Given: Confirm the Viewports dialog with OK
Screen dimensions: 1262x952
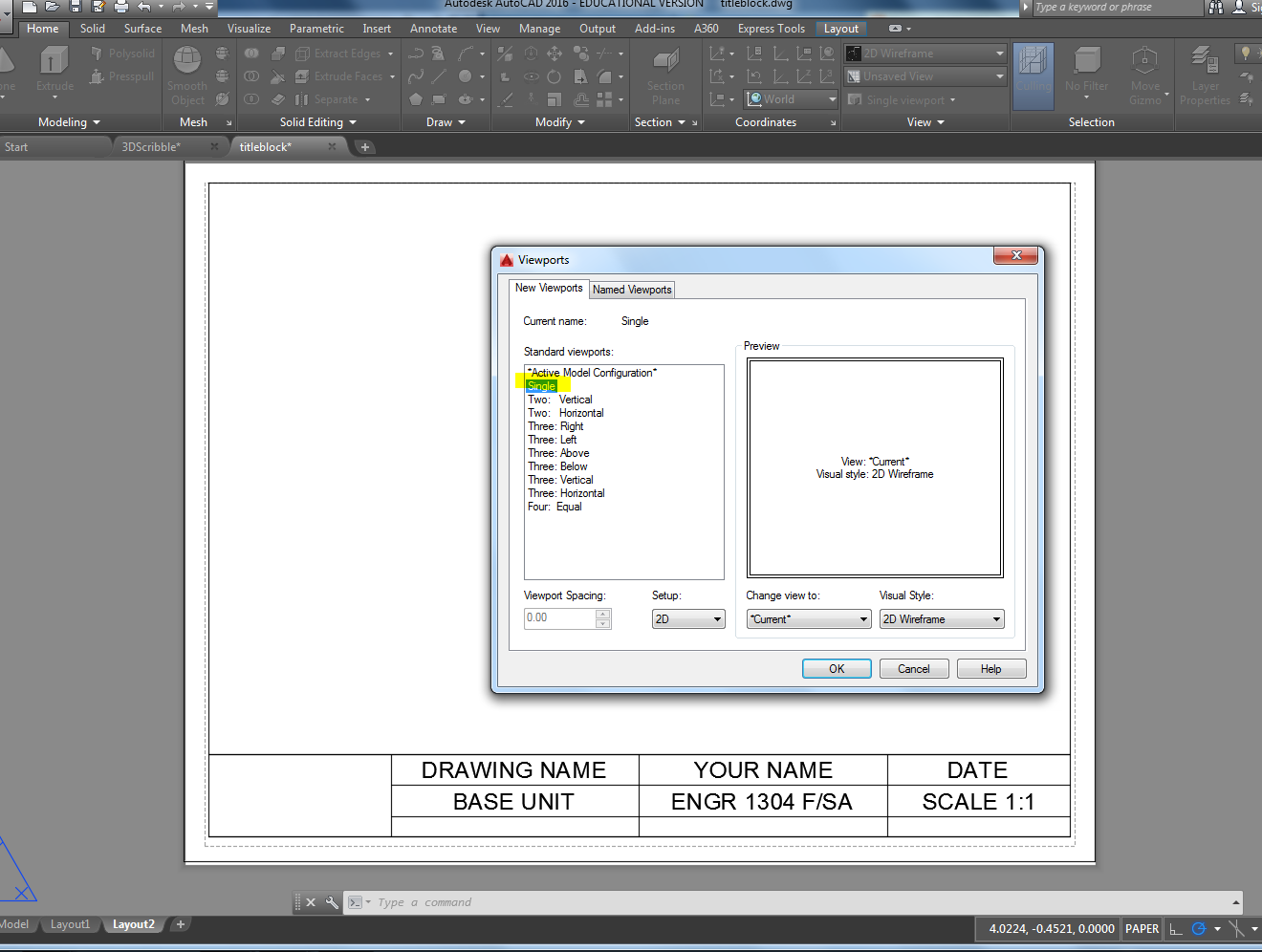Looking at the screenshot, I should click(x=836, y=668).
